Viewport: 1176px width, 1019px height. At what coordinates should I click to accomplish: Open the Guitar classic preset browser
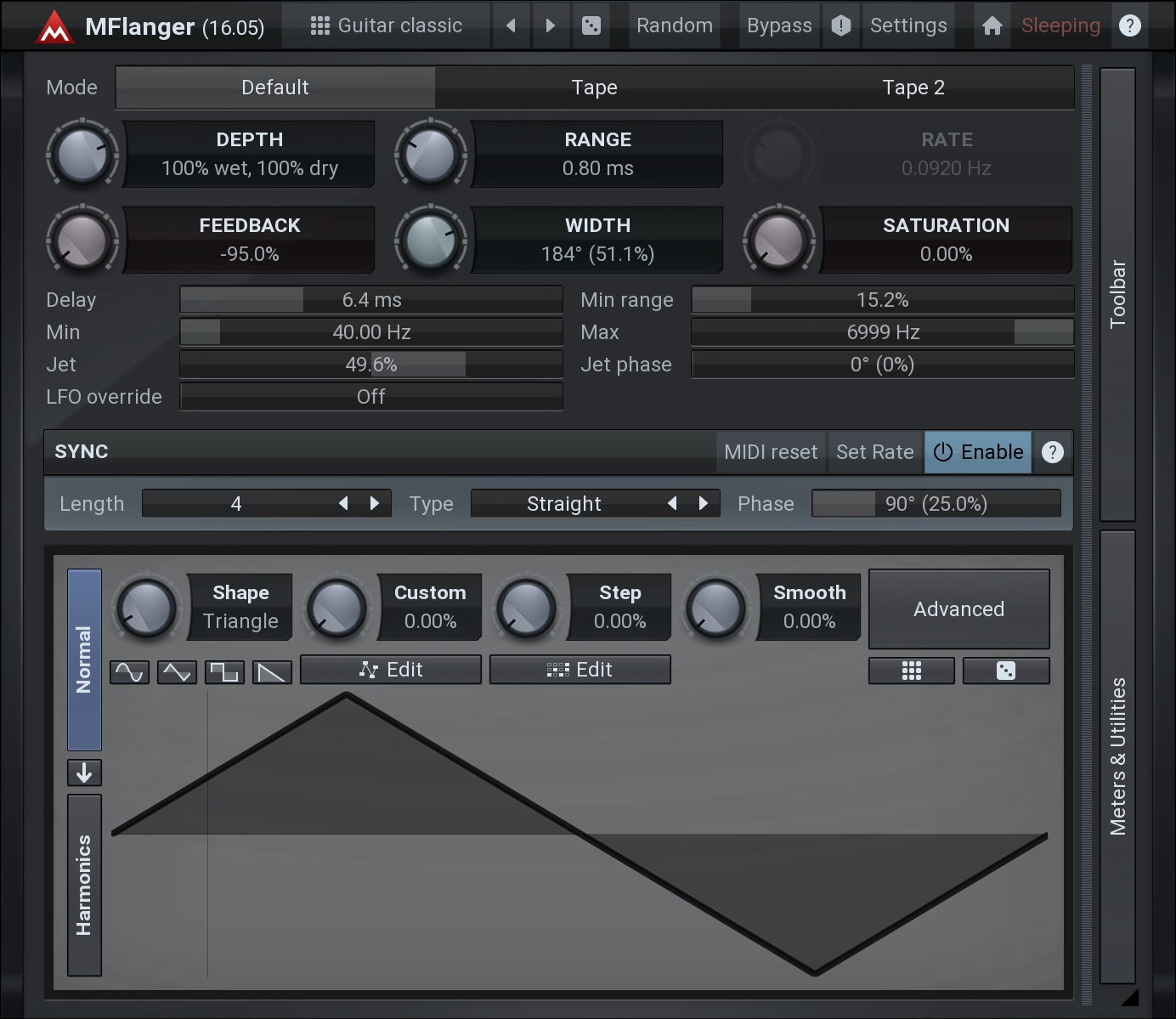[x=387, y=25]
